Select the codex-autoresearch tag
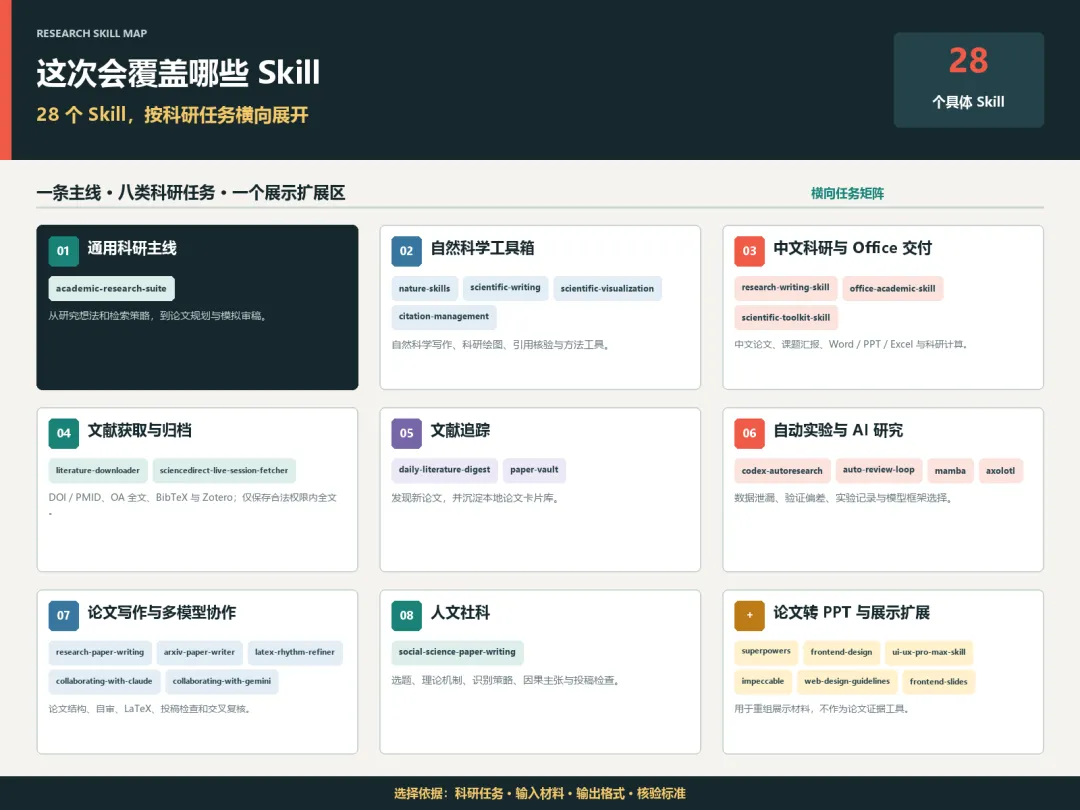This screenshot has height=810, width=1080. point(782,470)
